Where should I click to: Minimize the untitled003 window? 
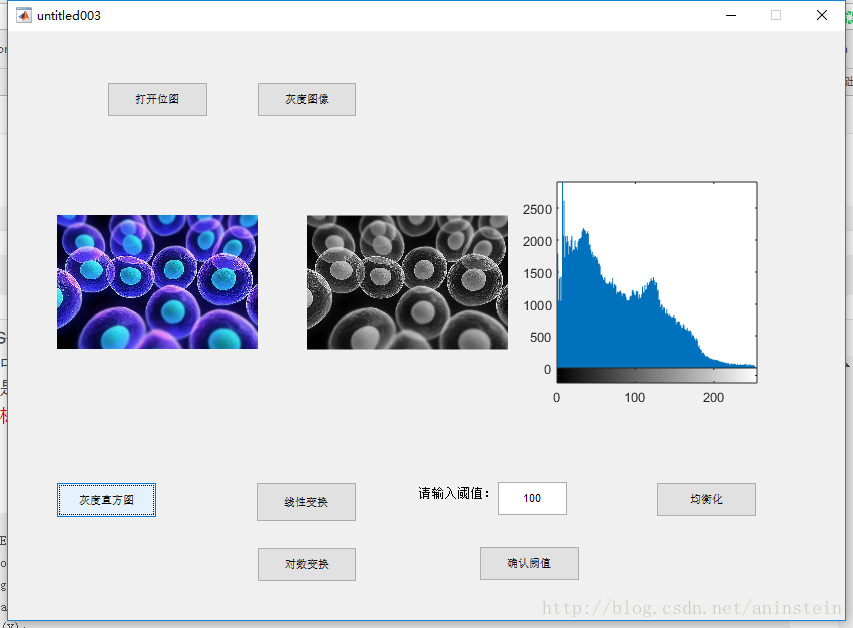(x=731, y=15)
